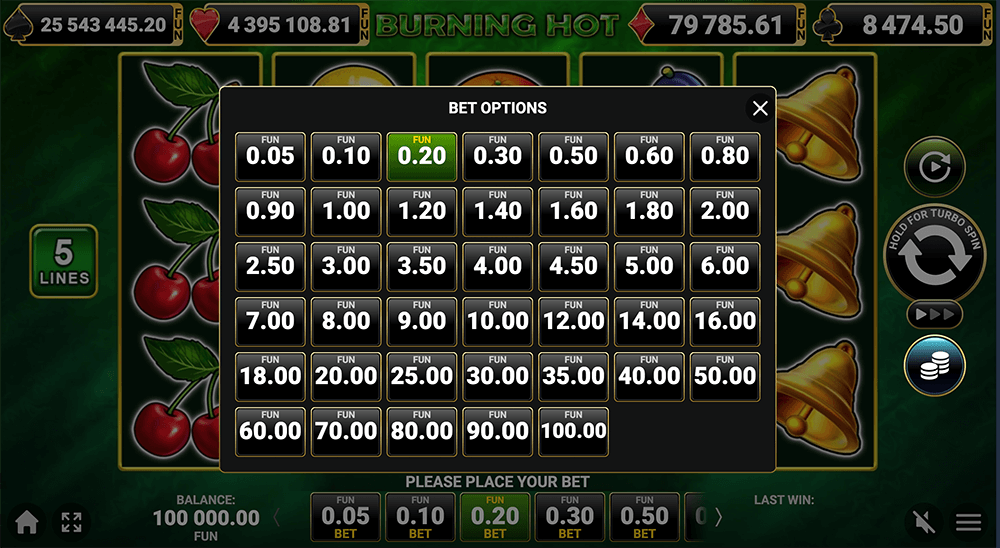This screenshot has width=1000, height=548.
Task: Choose the highlighted 0.20 grid option
Action: [x=422, y=157]
